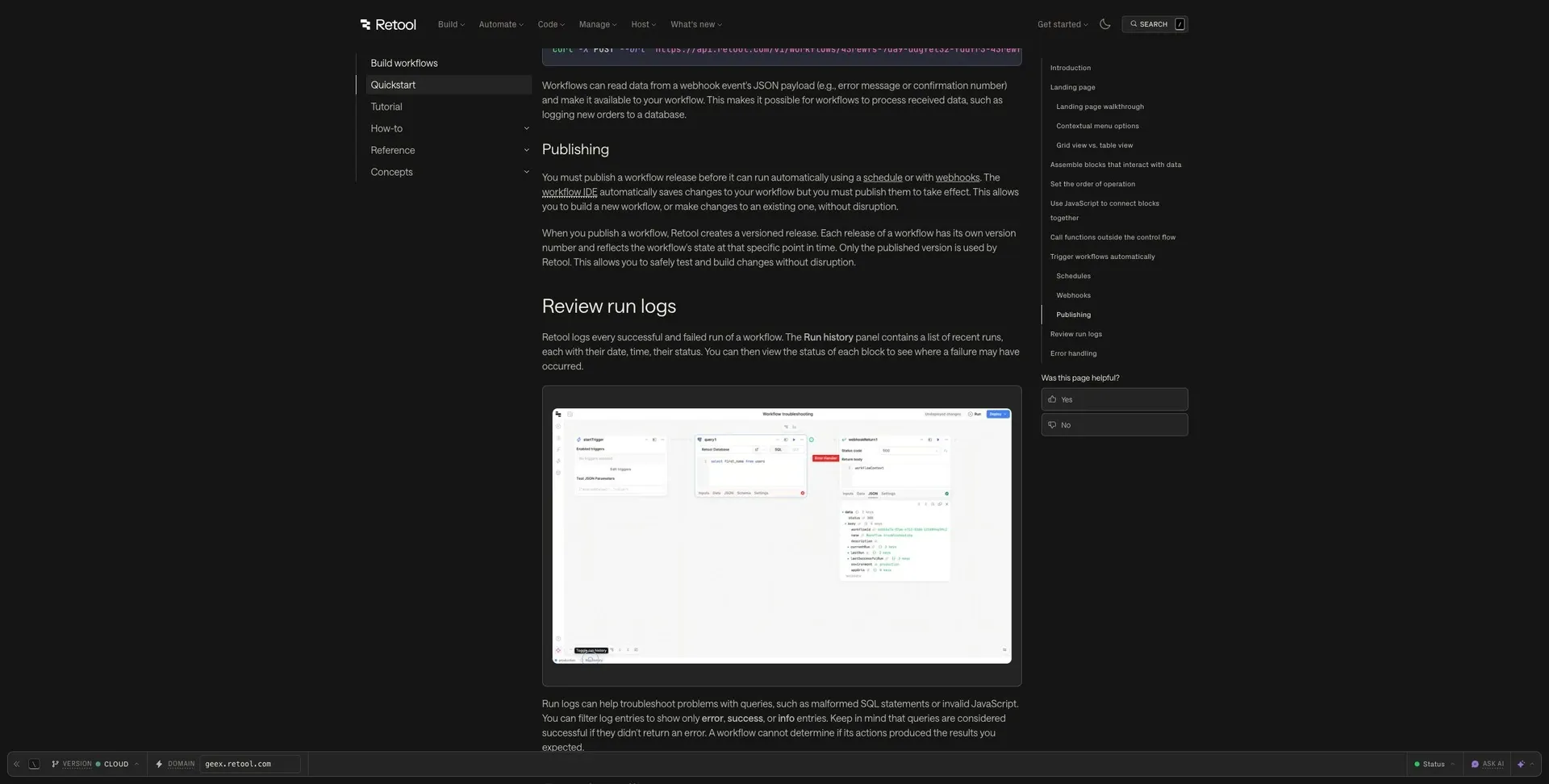The height and width of the screenshot is (784, 1549).
Task: Open the workflow troubleshooting screenshot
Action: point(782,536)
